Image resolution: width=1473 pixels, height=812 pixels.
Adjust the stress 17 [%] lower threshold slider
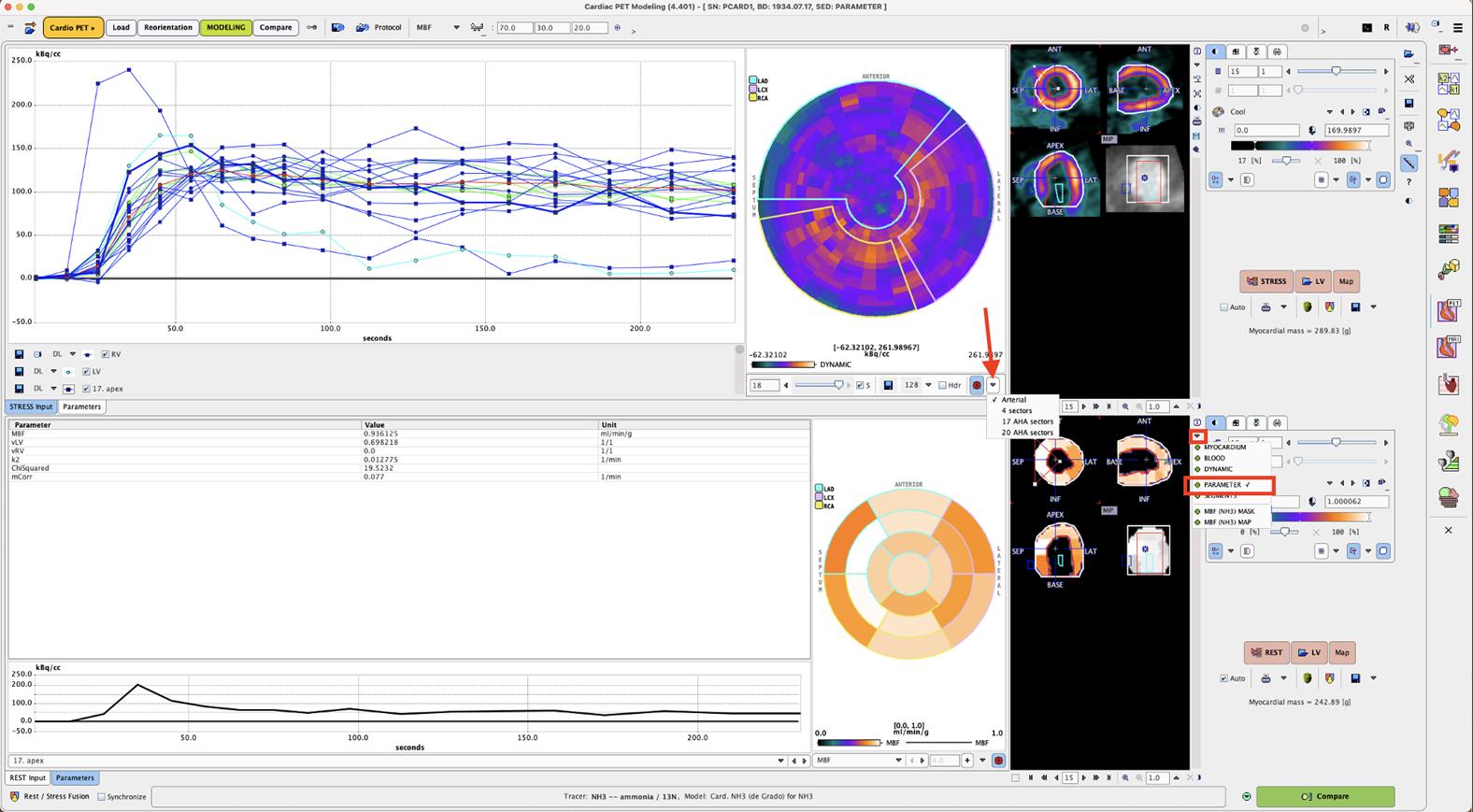[1287, 161]
